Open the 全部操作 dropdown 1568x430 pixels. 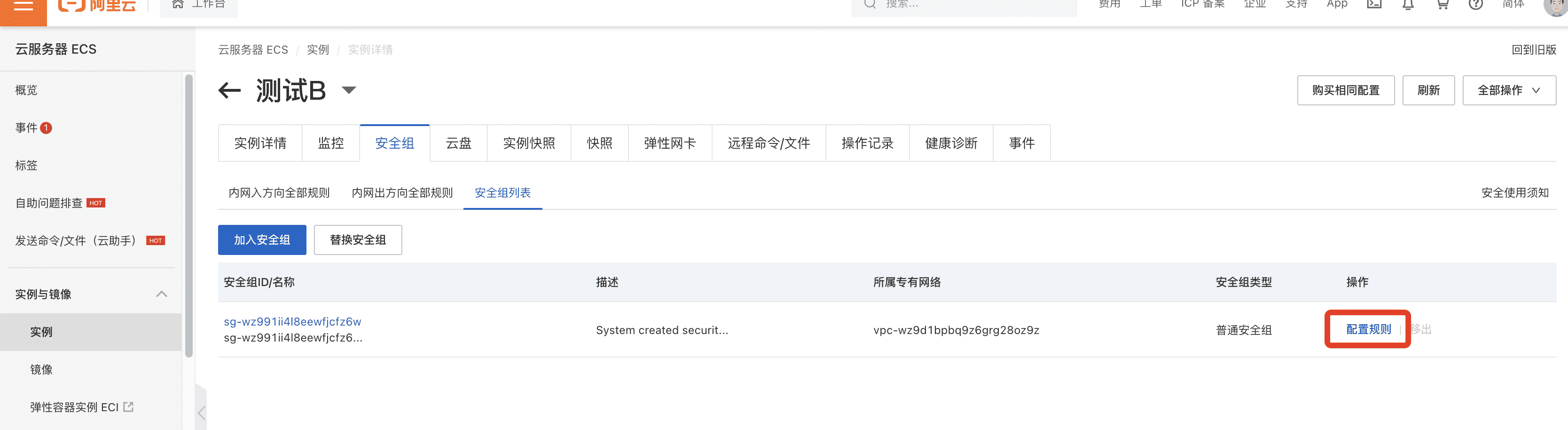click(1508, 90)
